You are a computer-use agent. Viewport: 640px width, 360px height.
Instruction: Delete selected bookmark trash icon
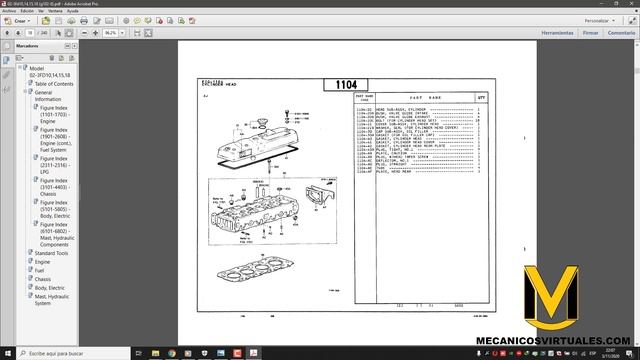[x=51, y=58]
